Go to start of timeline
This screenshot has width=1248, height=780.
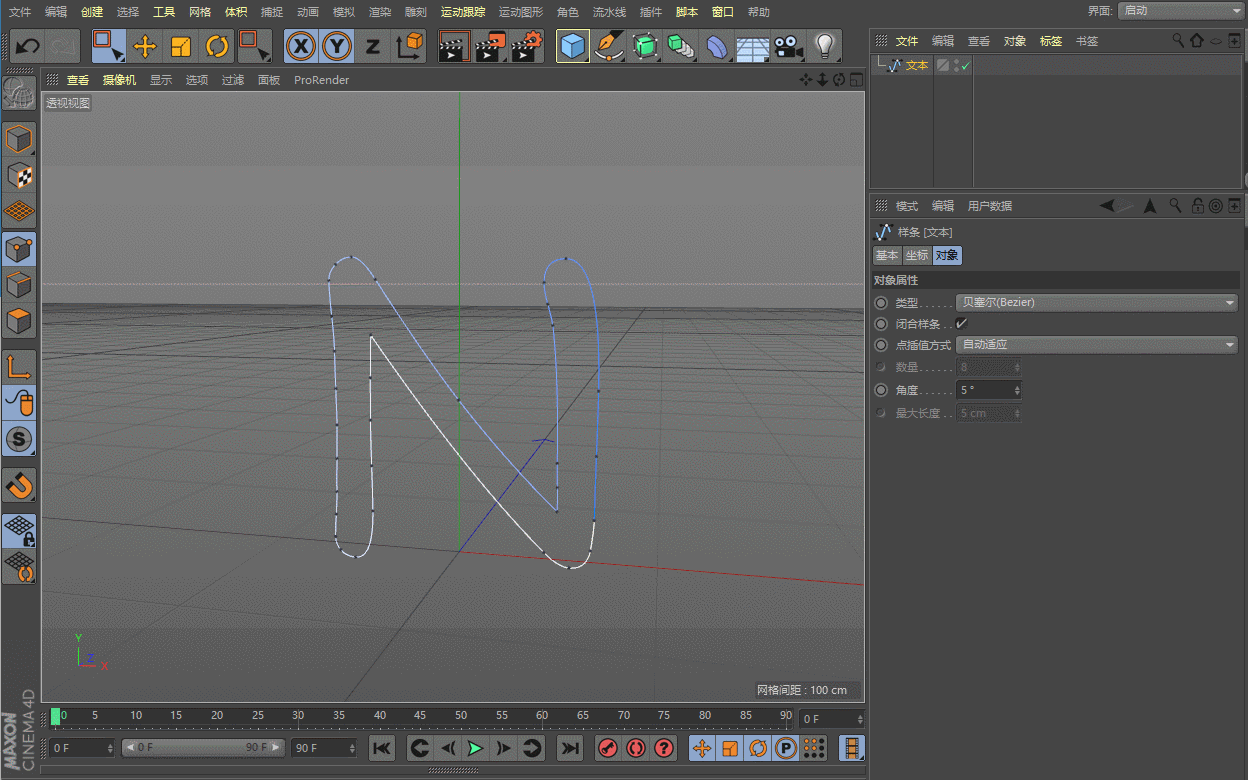tap(382, 748)
